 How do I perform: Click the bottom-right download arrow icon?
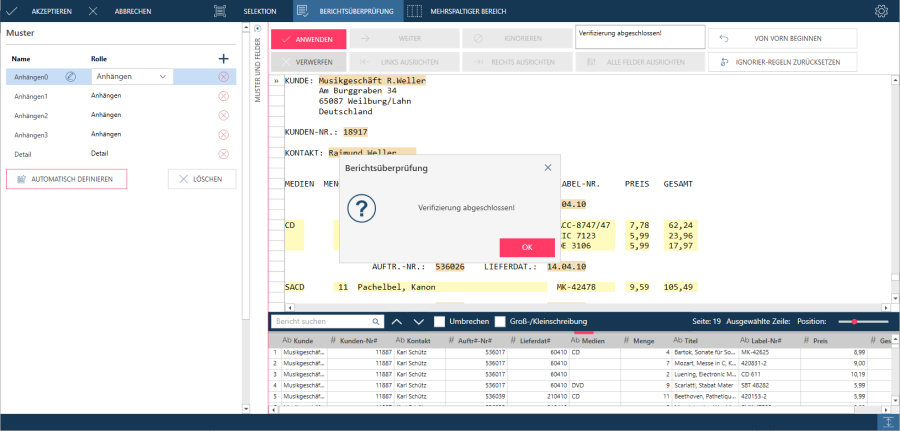[x=886, y=422]
